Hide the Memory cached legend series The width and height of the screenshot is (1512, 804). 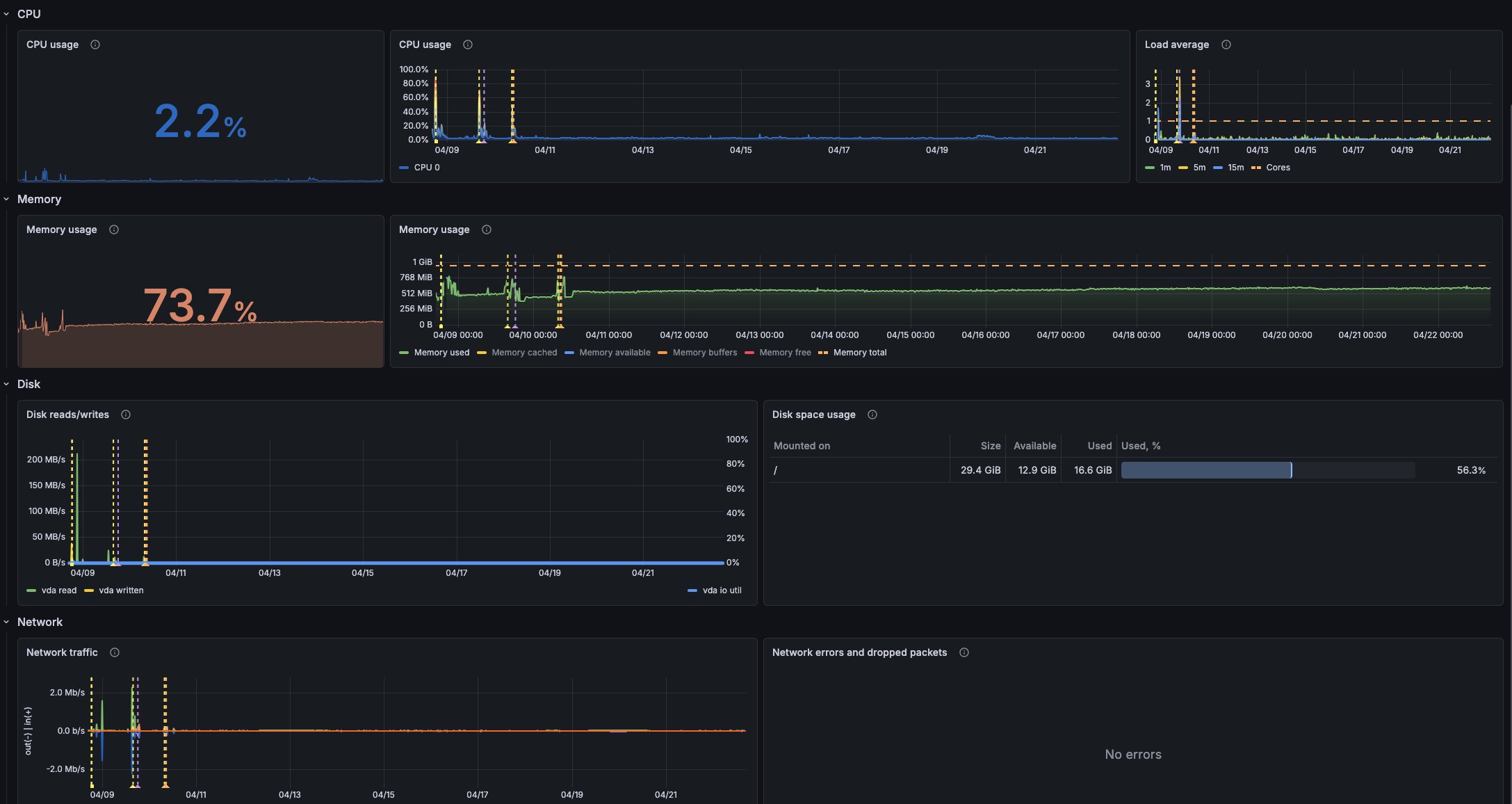pos(524,352)
